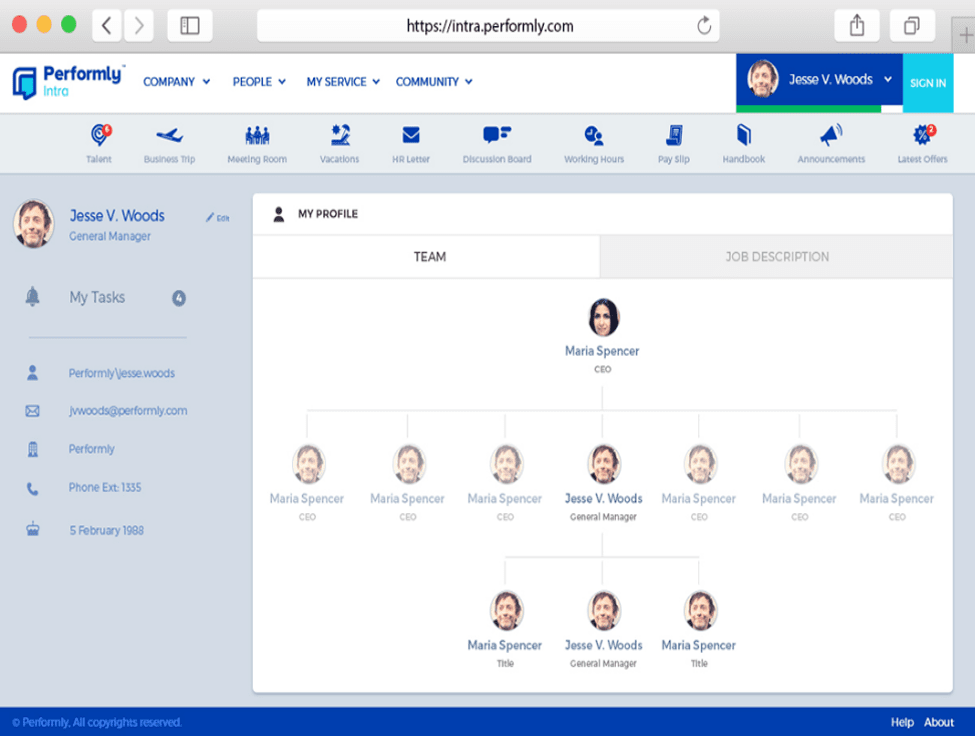
Task: Open the PEOPLE menu
Action: point(258,82)
